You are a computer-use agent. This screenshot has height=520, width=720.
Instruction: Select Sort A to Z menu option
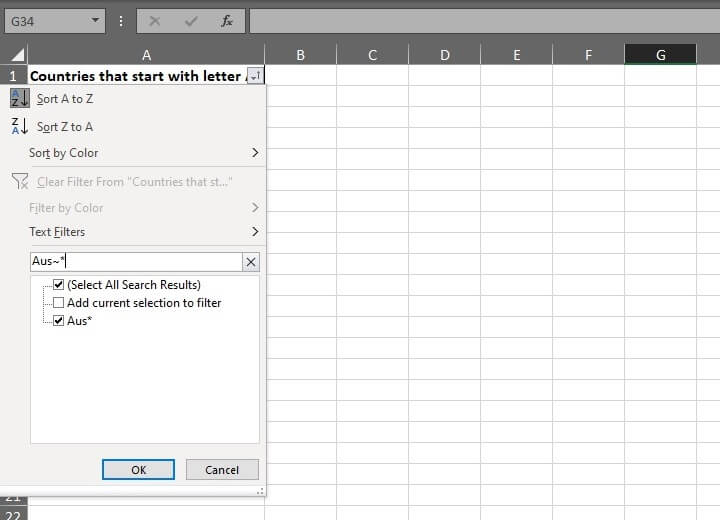click(x=65, y=99)
